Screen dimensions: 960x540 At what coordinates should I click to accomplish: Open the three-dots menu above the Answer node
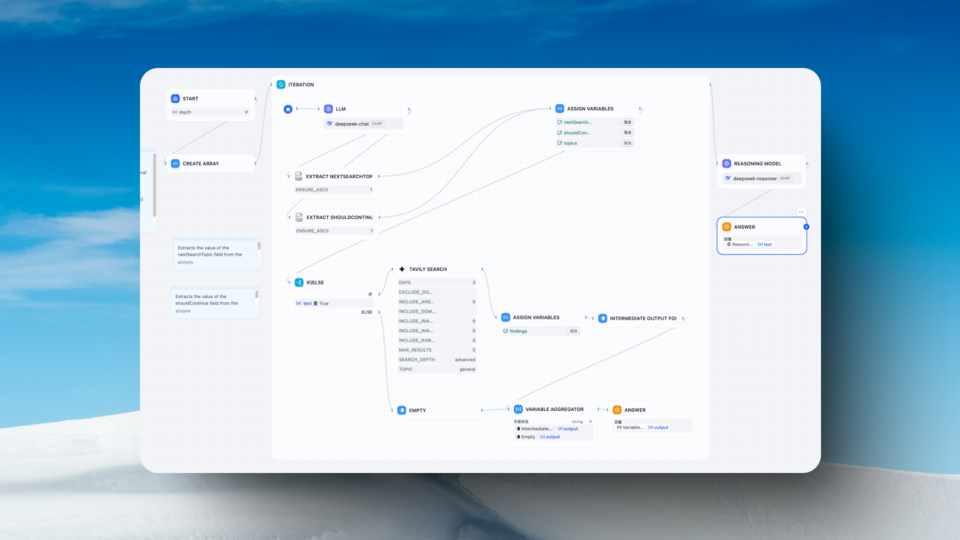(801, 211)
